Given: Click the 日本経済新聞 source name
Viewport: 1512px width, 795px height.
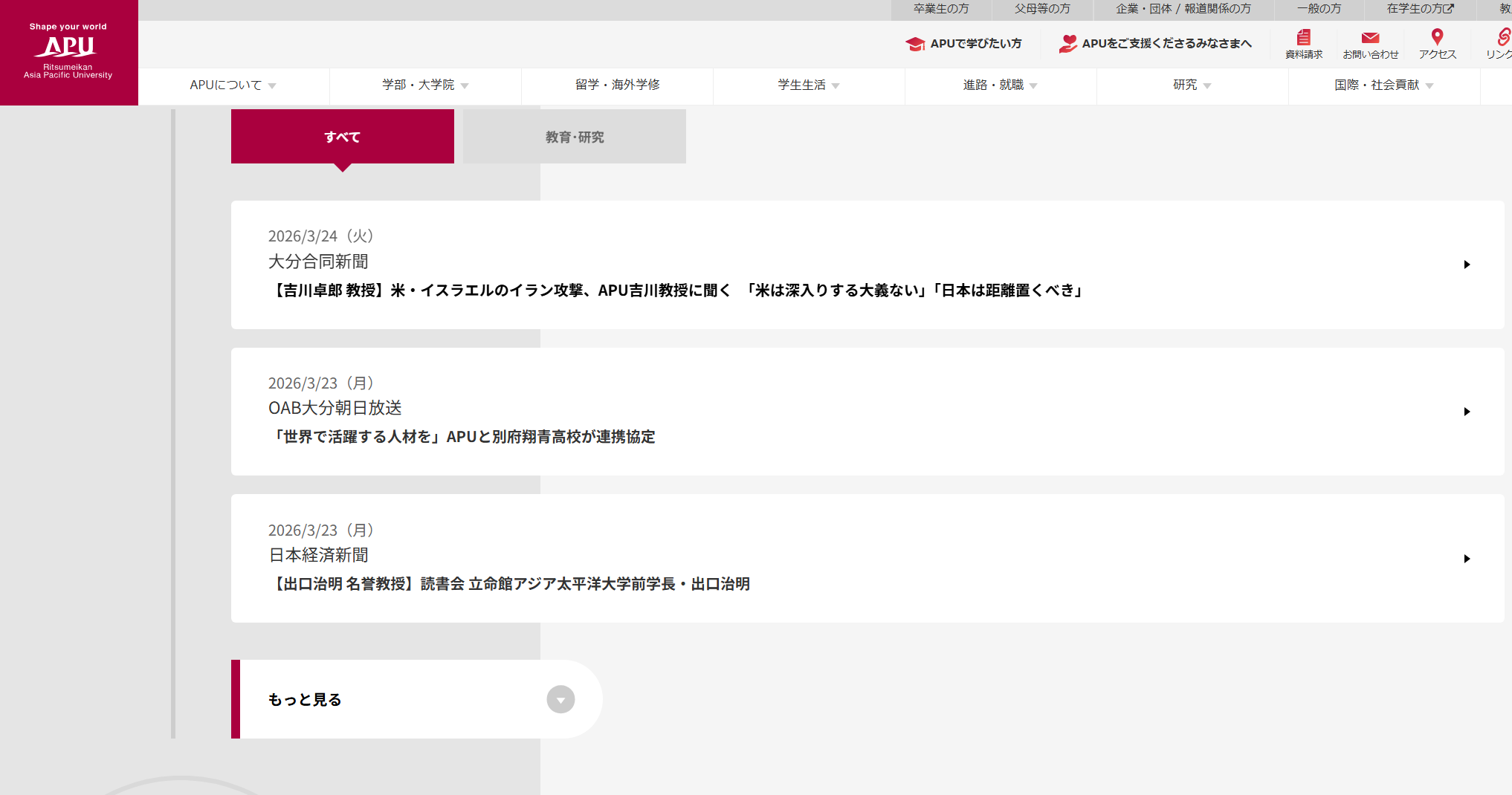Looking at the screenshot, I should pos(318,555).
